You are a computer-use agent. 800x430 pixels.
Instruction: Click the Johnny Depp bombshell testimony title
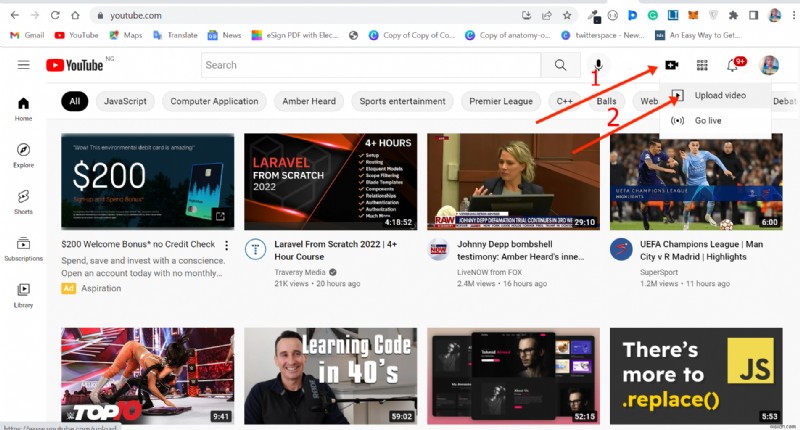[x=521, y=250]
